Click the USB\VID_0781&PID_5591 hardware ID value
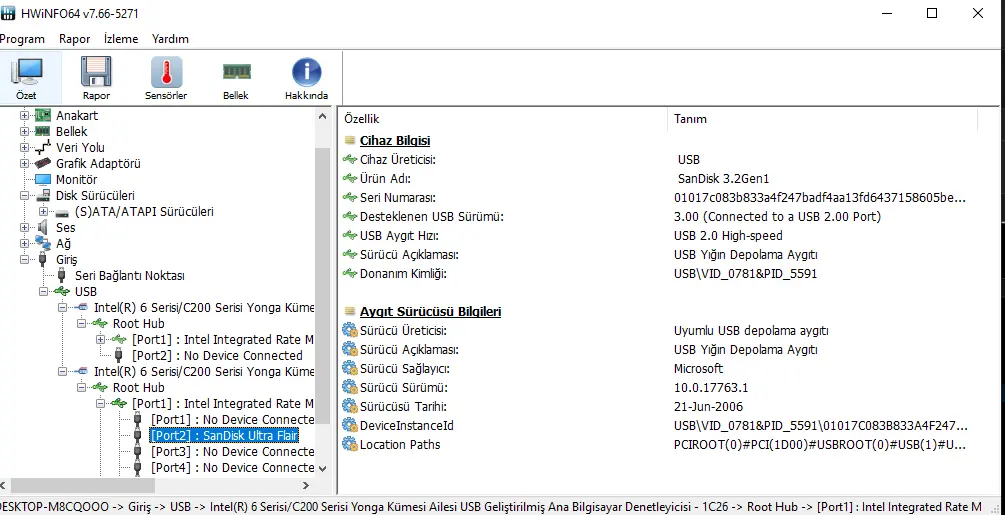The width and height of the screenshot is (1005, 515). coord(745,274)
